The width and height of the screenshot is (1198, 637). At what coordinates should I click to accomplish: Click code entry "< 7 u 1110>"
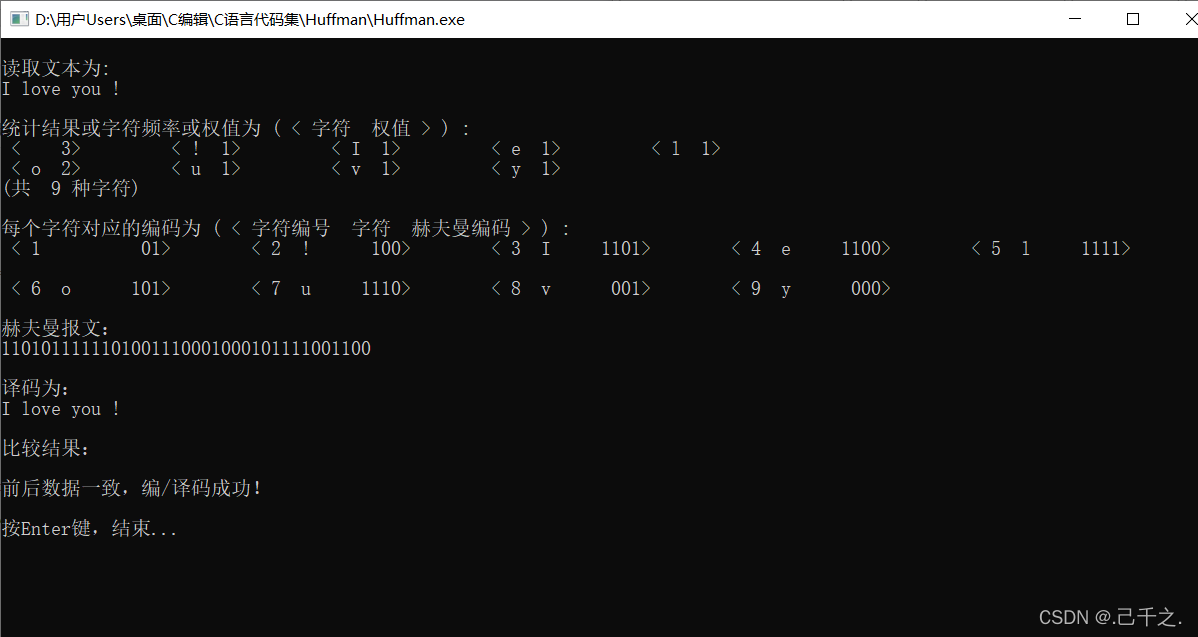coord(331,288)
